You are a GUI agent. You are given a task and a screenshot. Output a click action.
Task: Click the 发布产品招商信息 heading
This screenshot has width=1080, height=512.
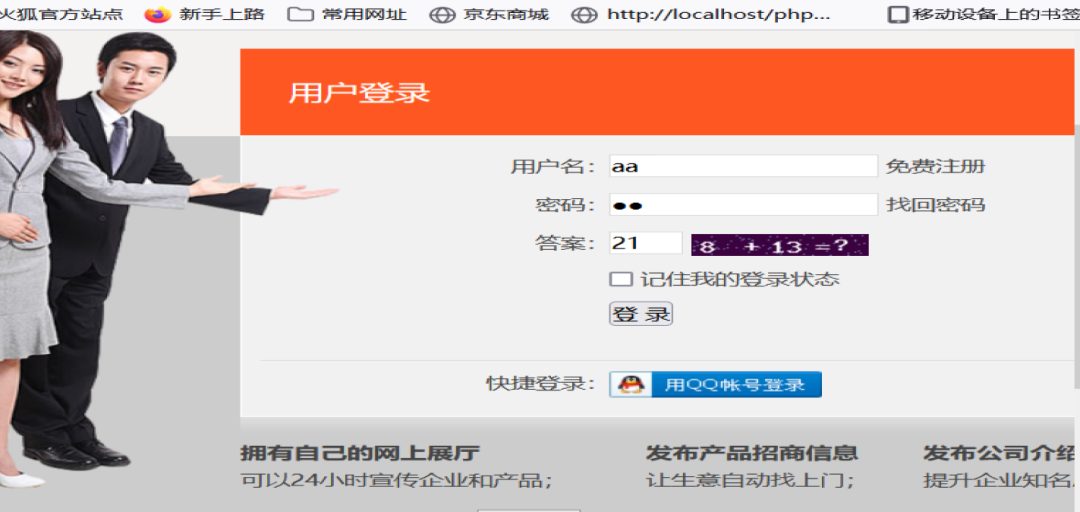(752, 453)
